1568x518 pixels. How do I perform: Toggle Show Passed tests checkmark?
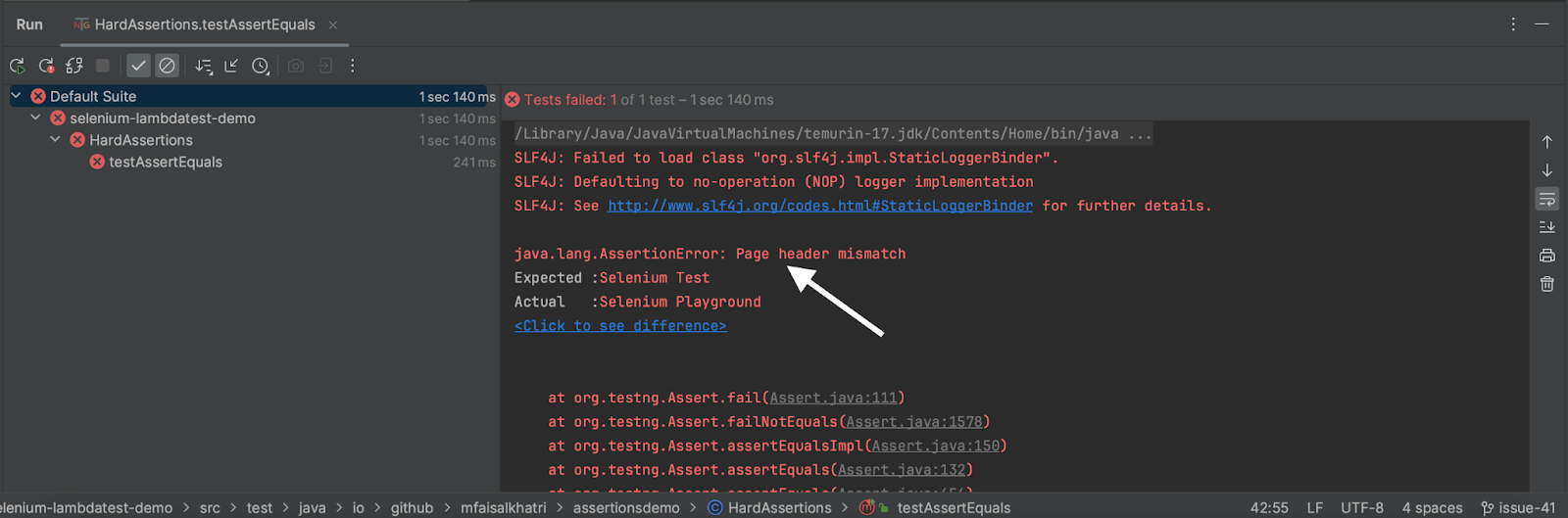click(139, 66)
